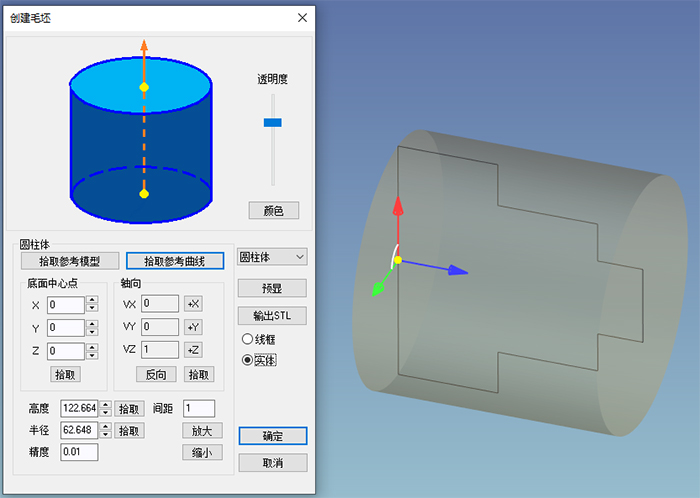Image resolution: width=700 pixels, height=498 pixels.
Task: Decrease 半径 with down spinner
Action: point(105,435)
